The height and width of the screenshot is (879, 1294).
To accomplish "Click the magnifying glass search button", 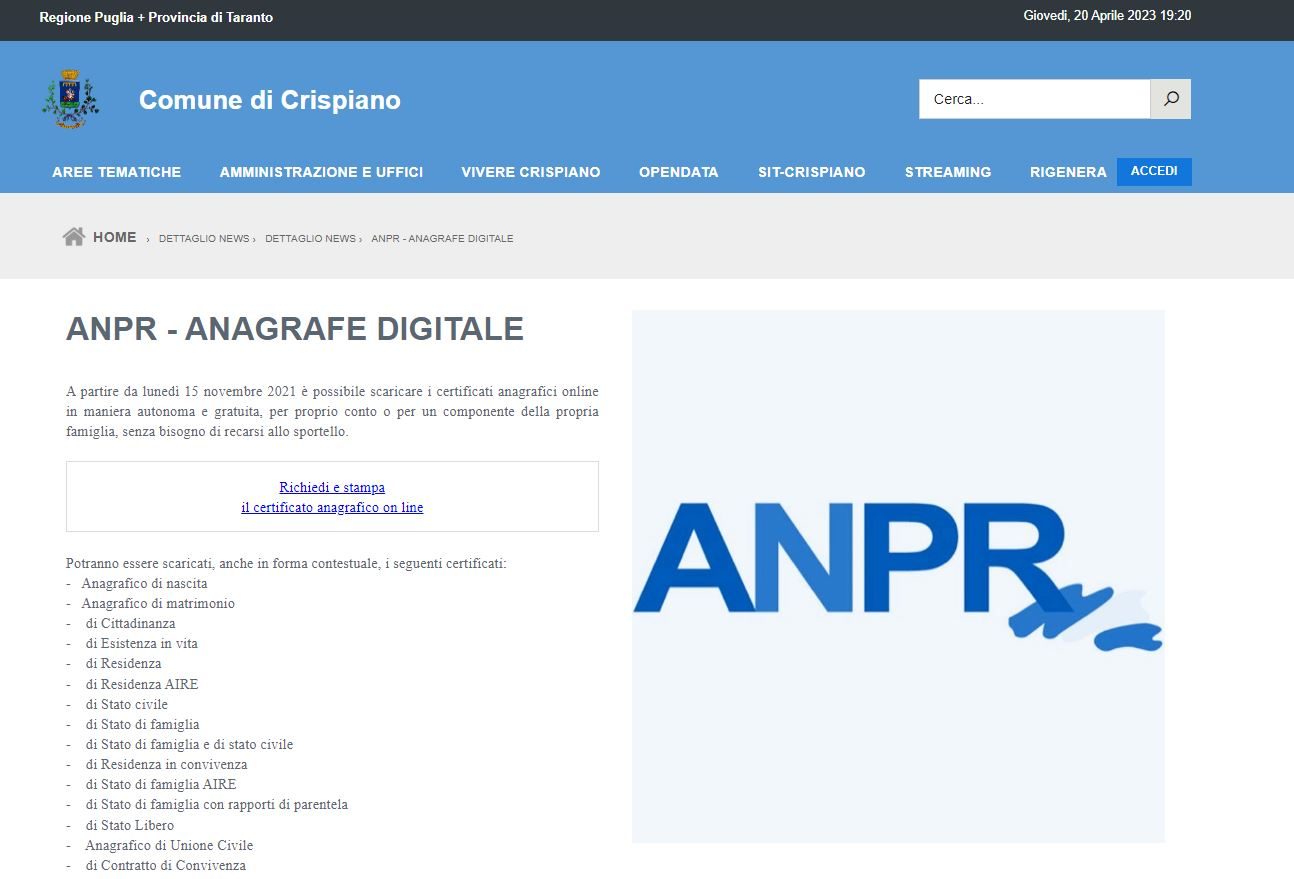I will pyautogui.click(x=1171, y=99).
